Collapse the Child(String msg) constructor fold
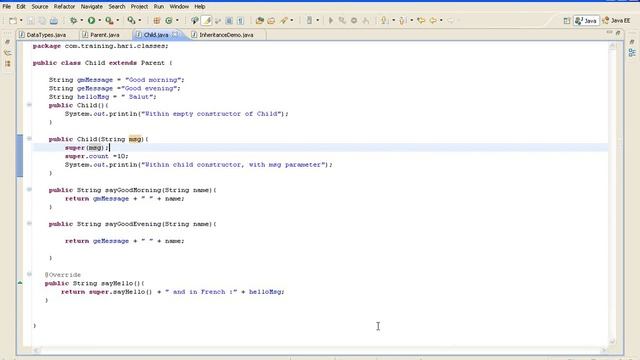Image resolution: width=640 pixels, height=360 pixels. pos(29,139)
